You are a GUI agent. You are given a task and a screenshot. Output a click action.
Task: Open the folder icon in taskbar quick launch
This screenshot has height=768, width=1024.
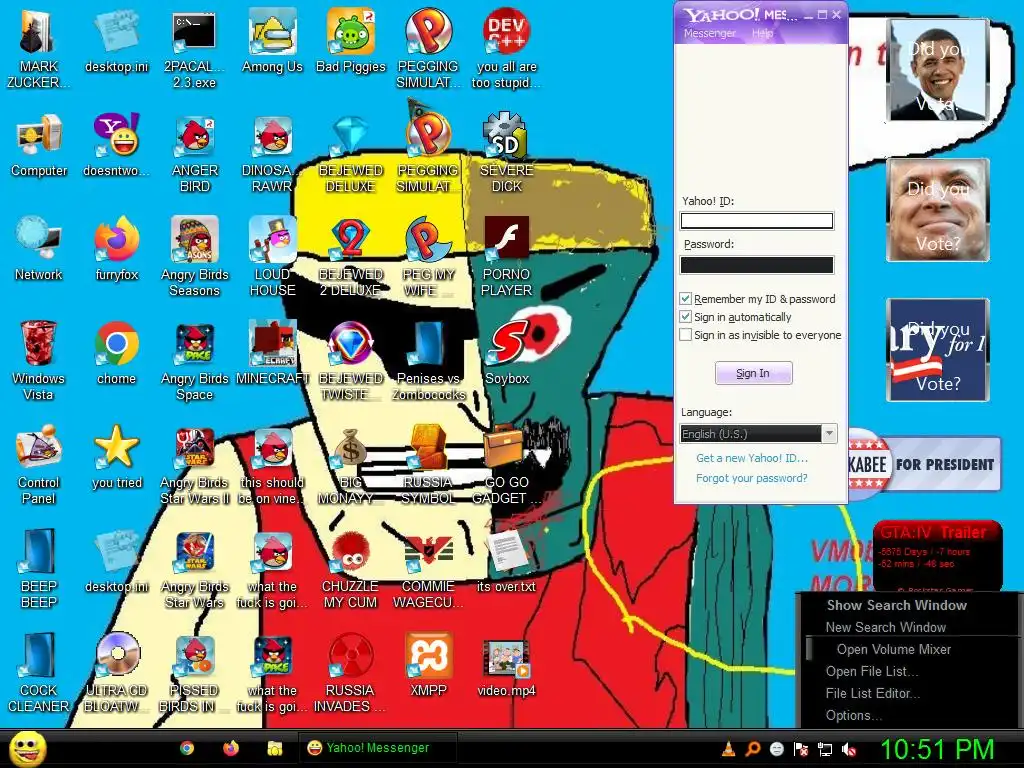[275, 748]
